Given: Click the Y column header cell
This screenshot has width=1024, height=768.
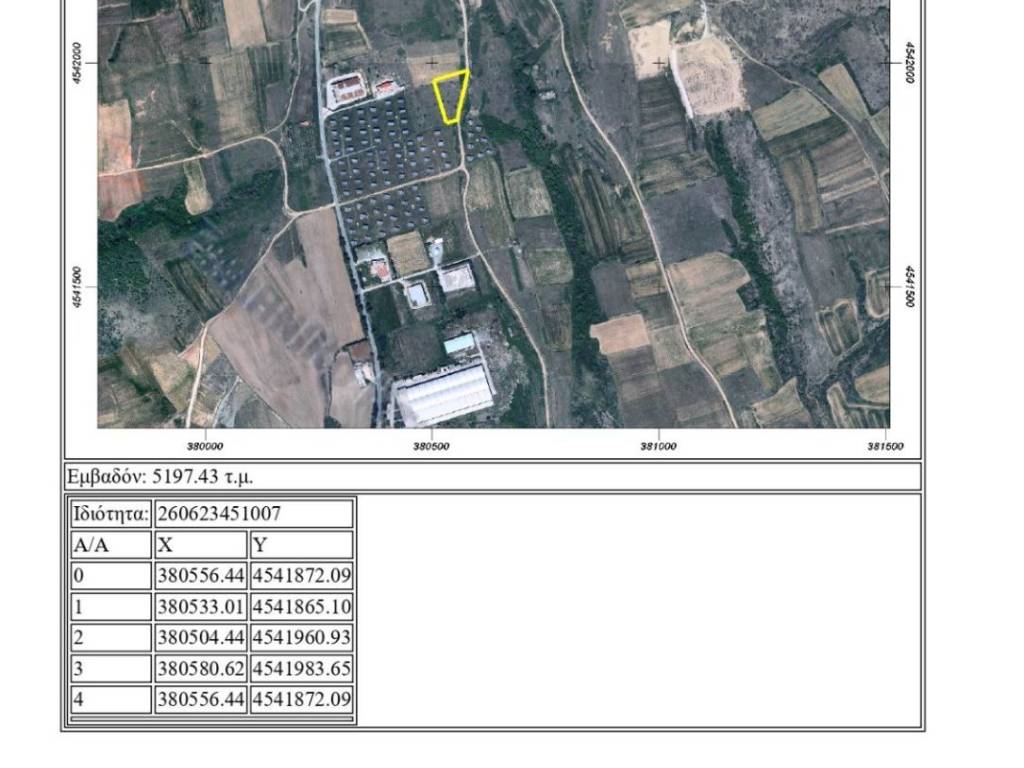Looking at the screenshot, I should pos(301,545).
